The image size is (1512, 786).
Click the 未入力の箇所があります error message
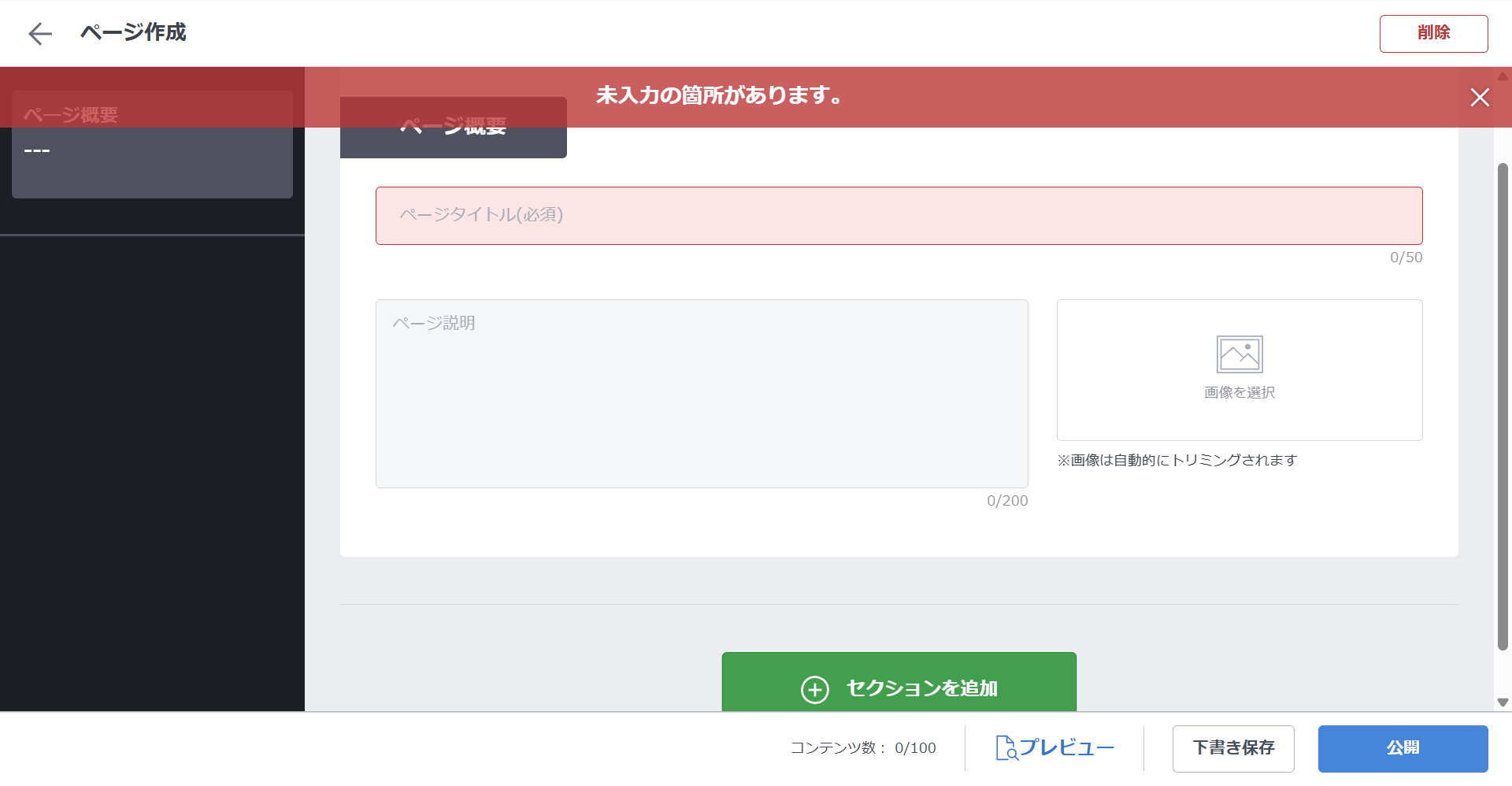(x=718, y=96)
